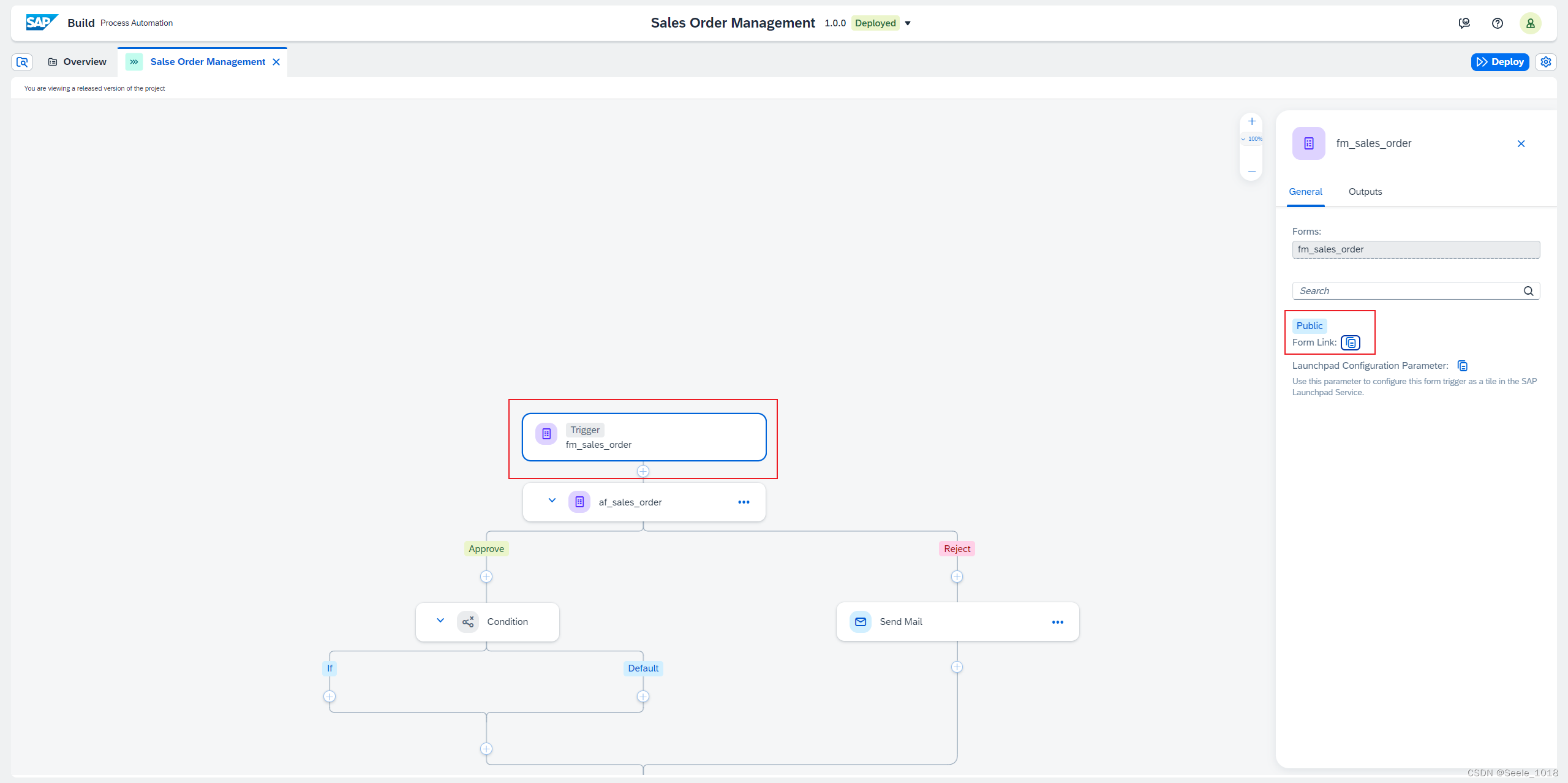Switch to the Overview tab
This screenshot has width=1568, height=783.
coord(77,62)
